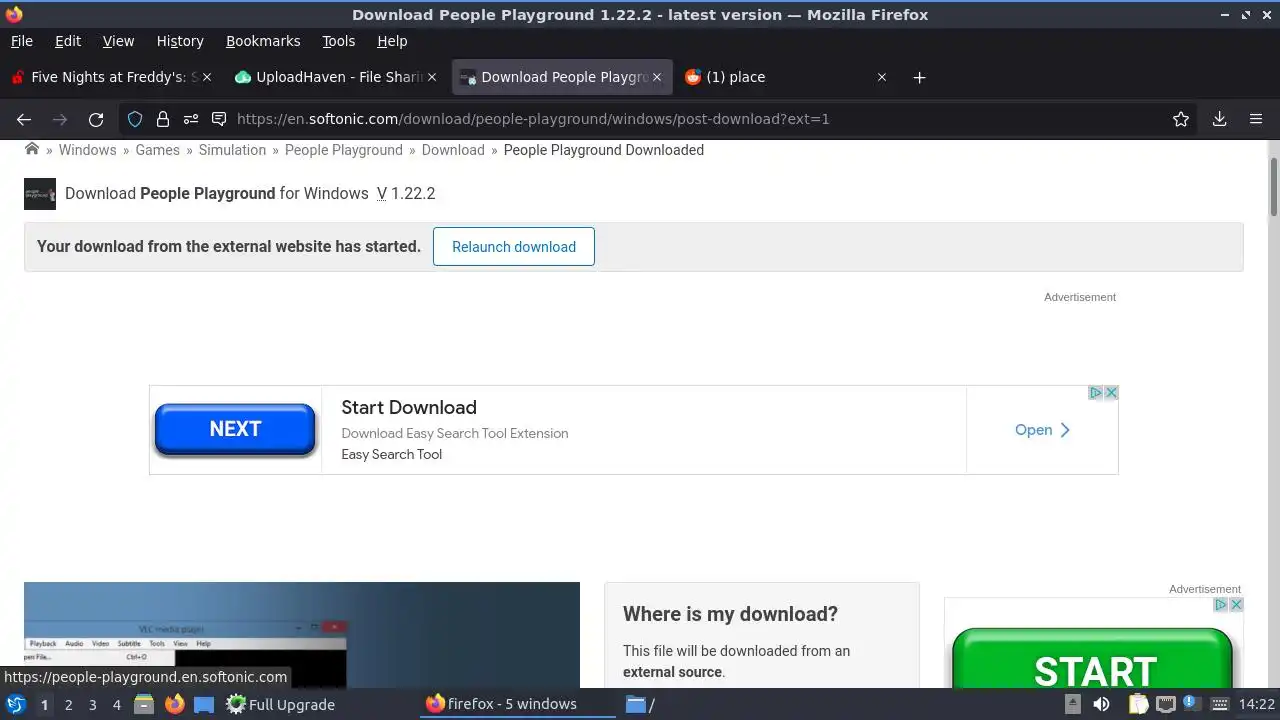Open tracking protection shield icon
Image resolution: width=1280 pixels, height=720 pixels.
tap(135, 119)
